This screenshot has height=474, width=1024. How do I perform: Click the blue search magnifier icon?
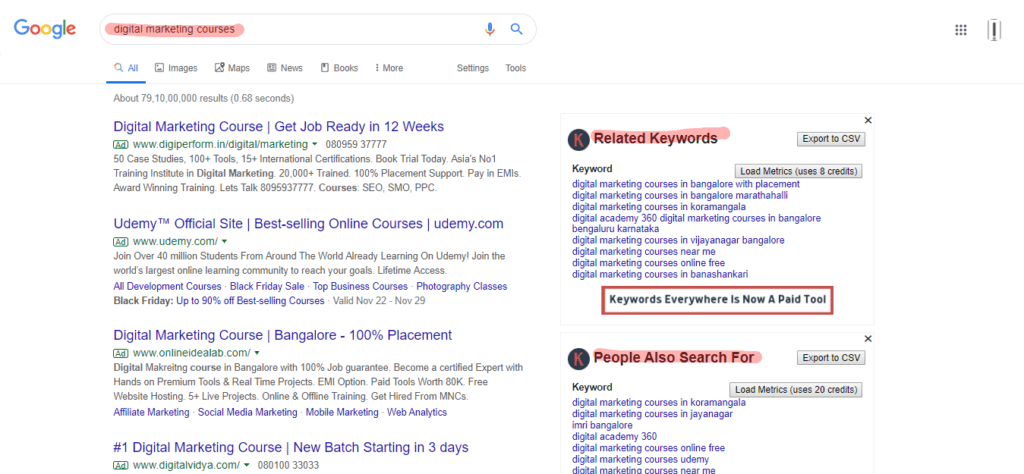tap(517, 29)
